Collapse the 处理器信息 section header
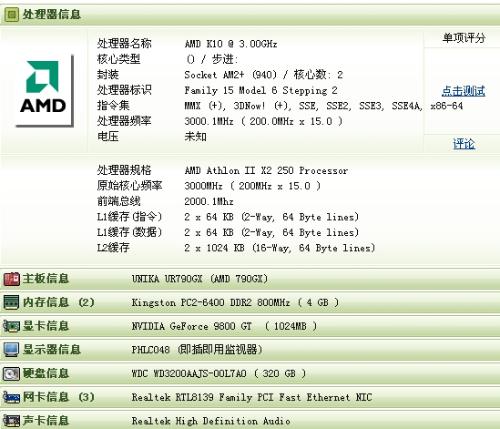The height and width of the screenshot is (429, 500). point(250,14)
